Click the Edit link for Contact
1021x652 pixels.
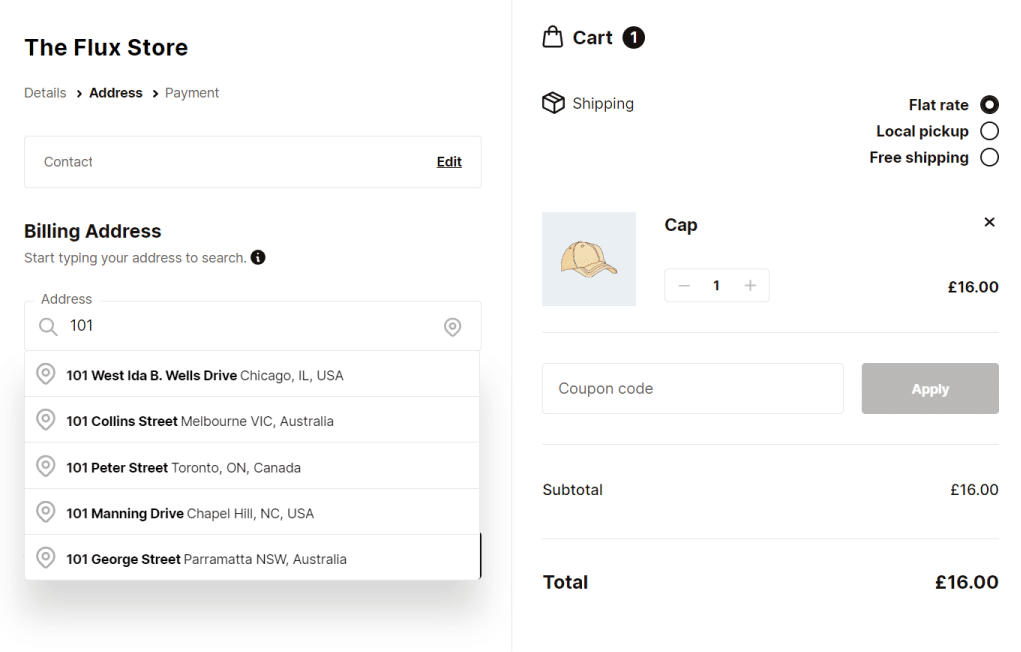pyautogui.click(x=448, y=161)
